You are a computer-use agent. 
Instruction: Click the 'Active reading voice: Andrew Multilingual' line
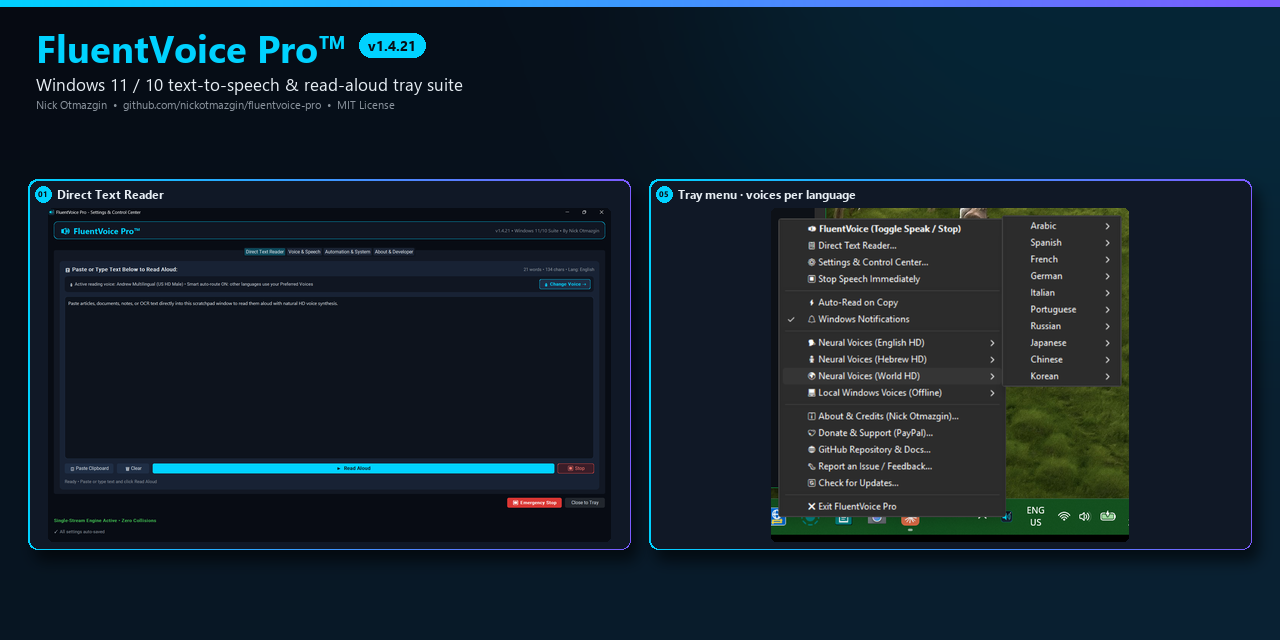190,284
